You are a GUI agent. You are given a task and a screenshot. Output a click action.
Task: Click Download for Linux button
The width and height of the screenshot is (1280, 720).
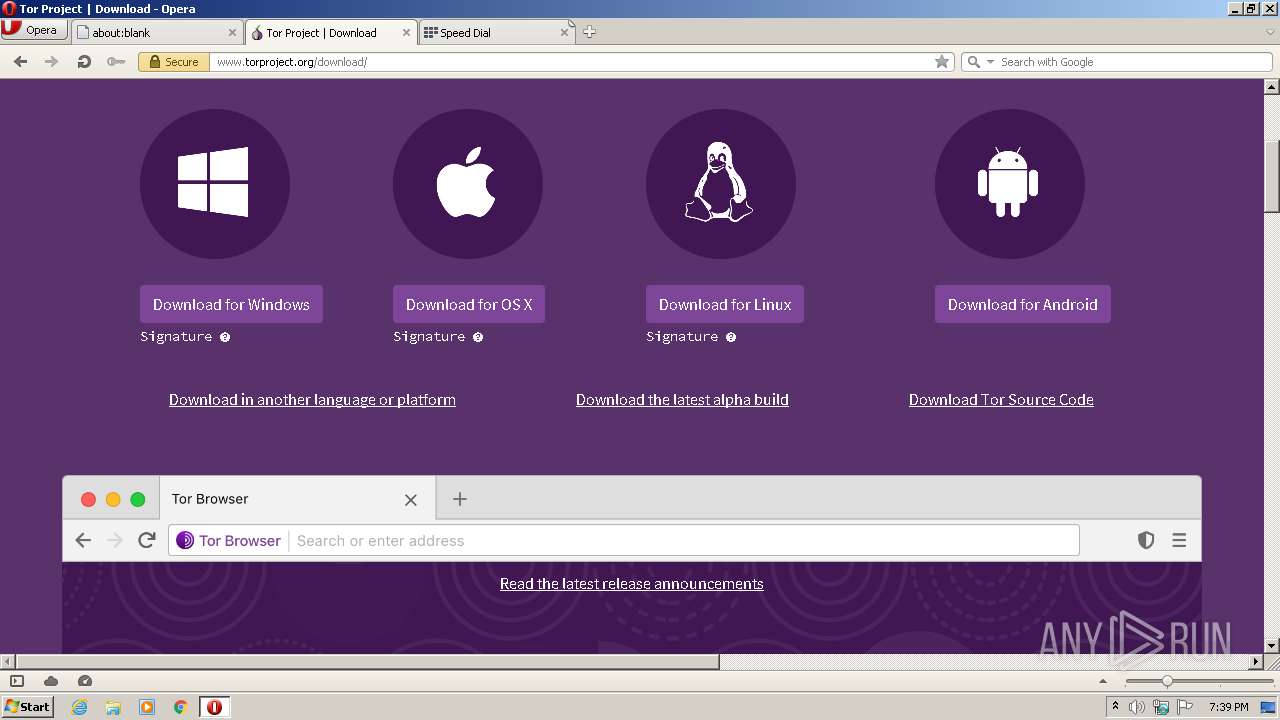coord(725,304)
